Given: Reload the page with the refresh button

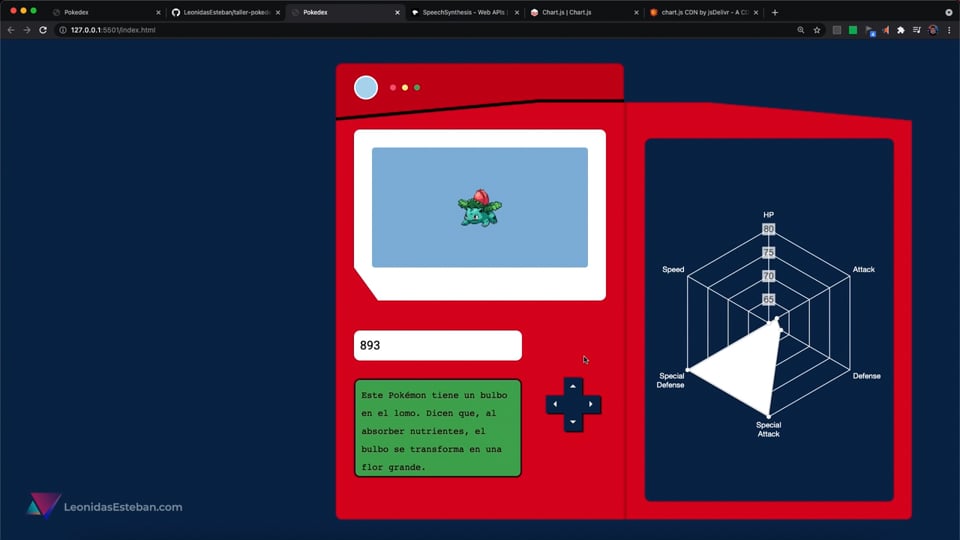Looking at the screenshot, I should coord(43,30).
